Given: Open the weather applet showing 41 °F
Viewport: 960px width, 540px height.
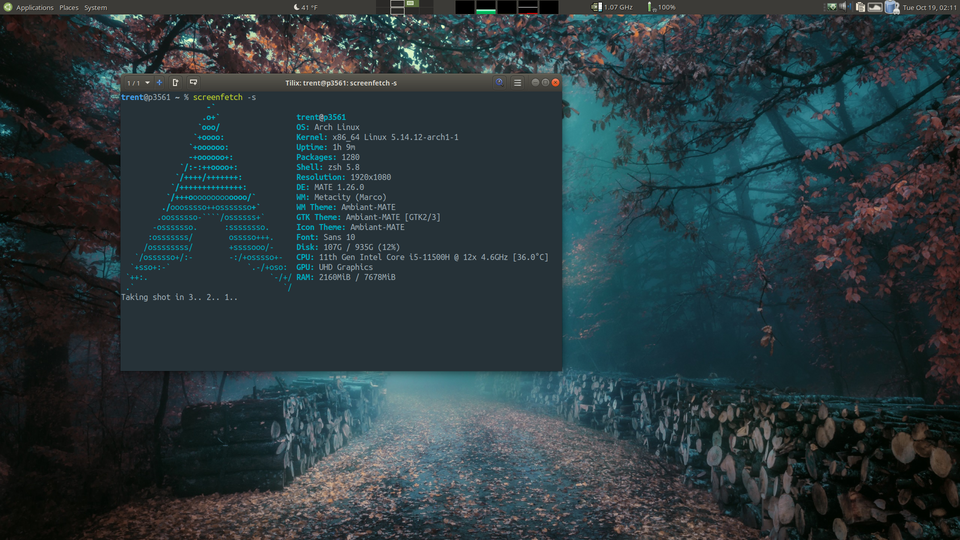Looking at the screenshot, I should click(305, 7).
